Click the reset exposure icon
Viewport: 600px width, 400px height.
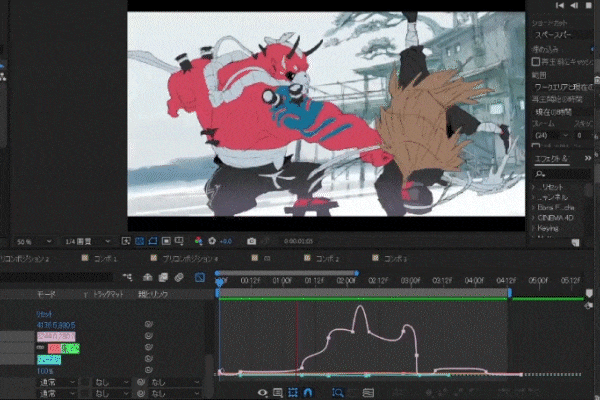tap(212, 241)
